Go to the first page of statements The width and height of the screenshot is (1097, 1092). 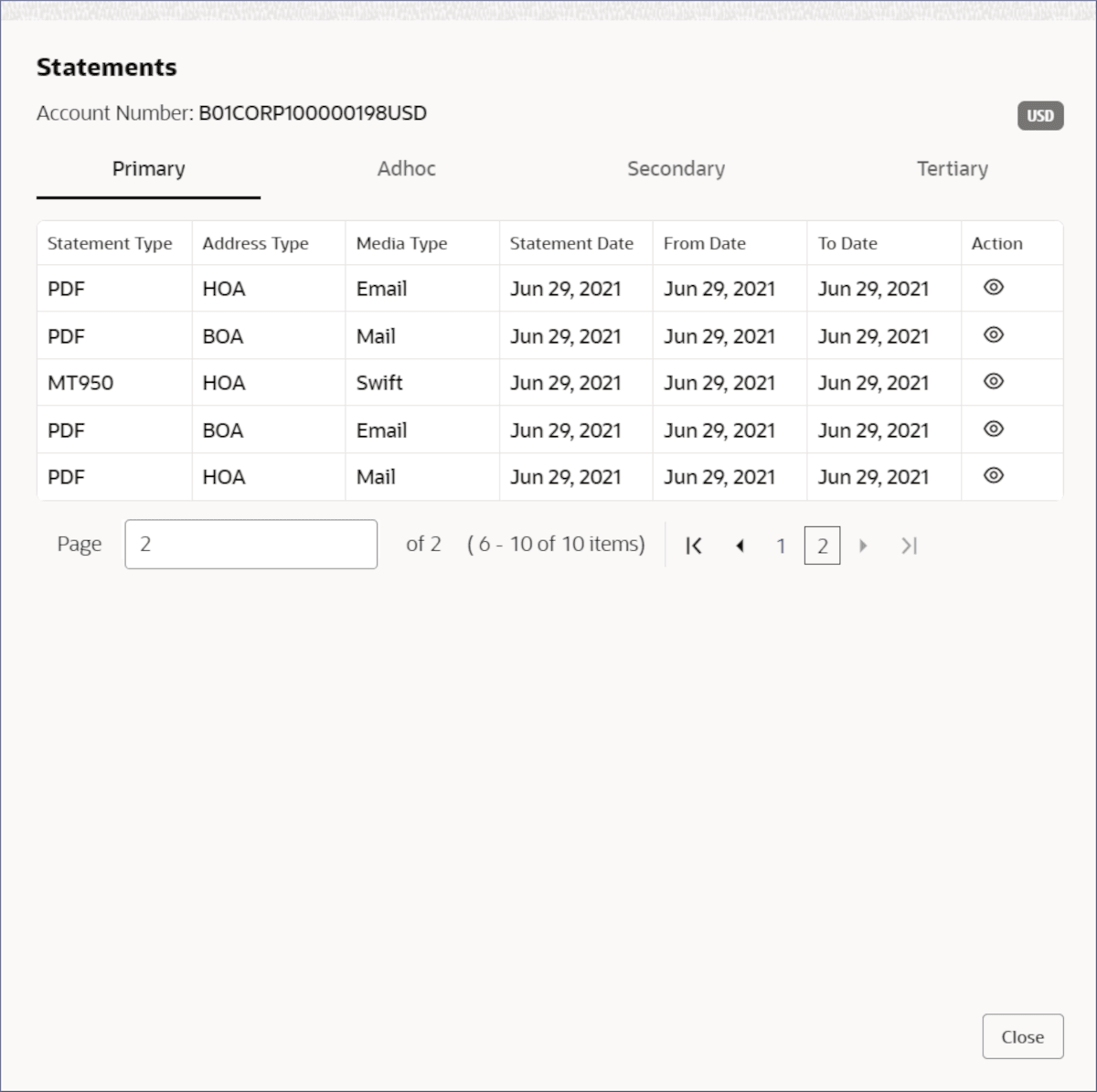[x=694, y=546]
